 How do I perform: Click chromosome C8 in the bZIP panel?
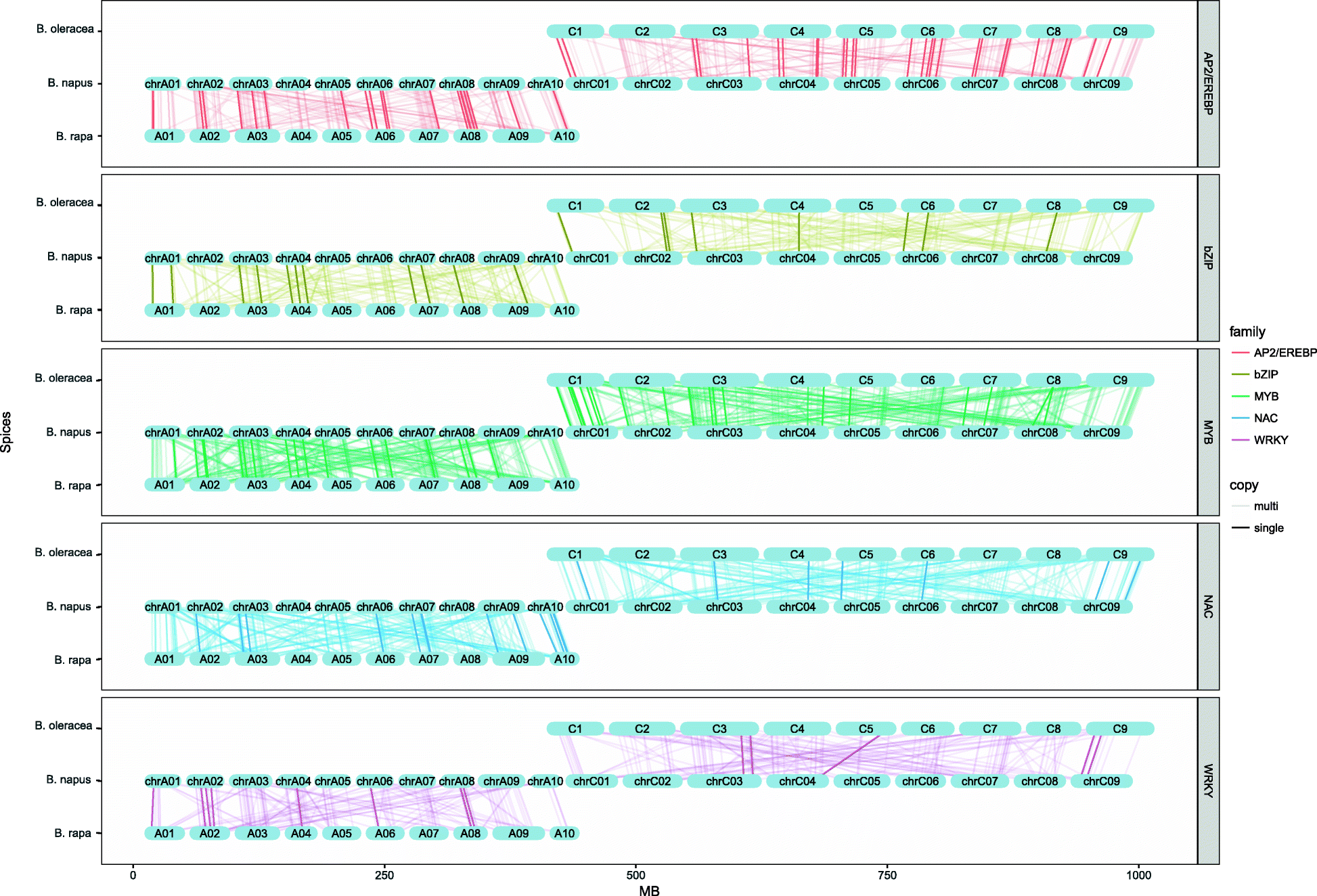(x=1054, y=206)
